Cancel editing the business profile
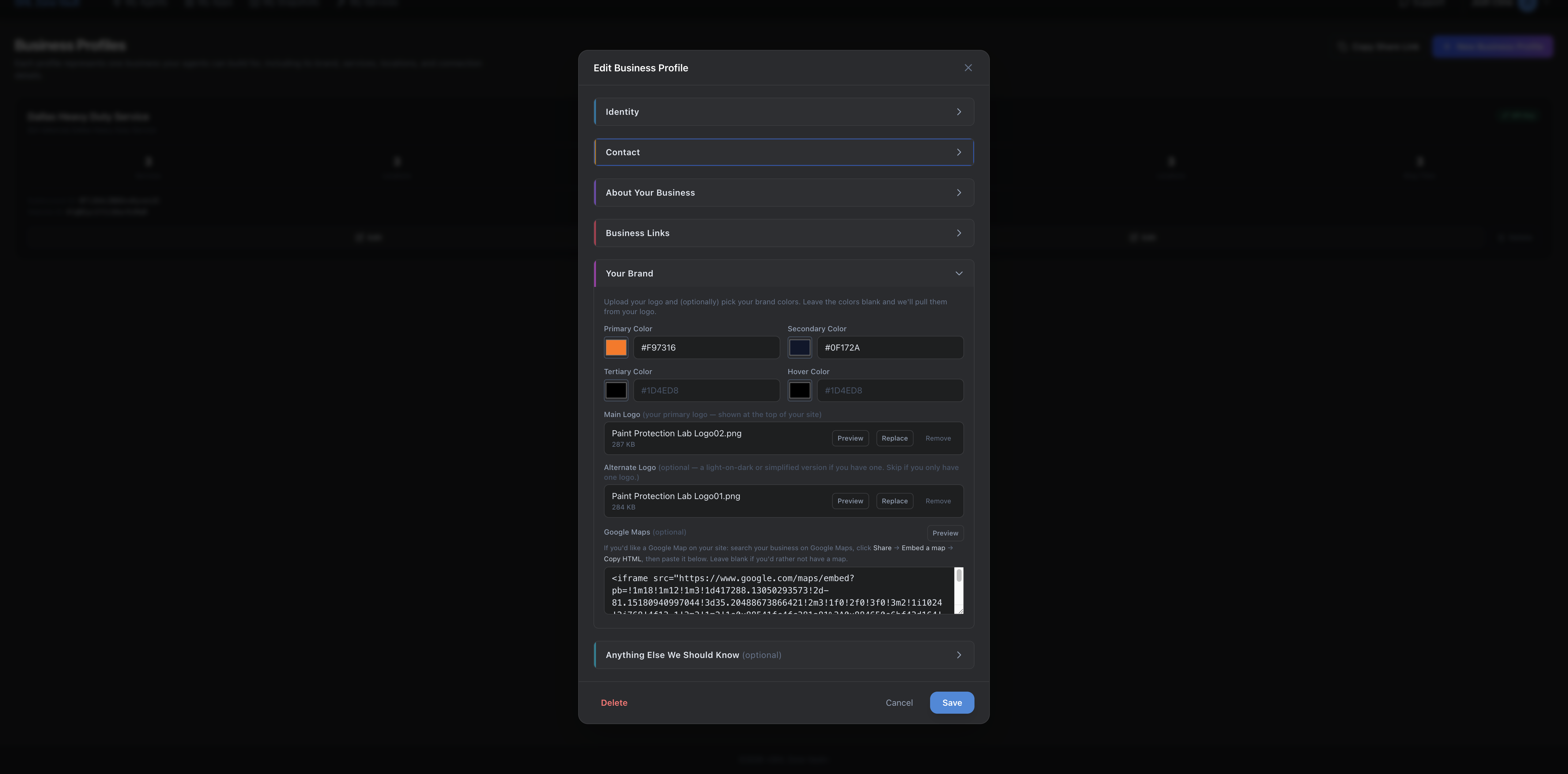Screen dimensions: 1568x774 pyautogui.click(x=899, y=703)
